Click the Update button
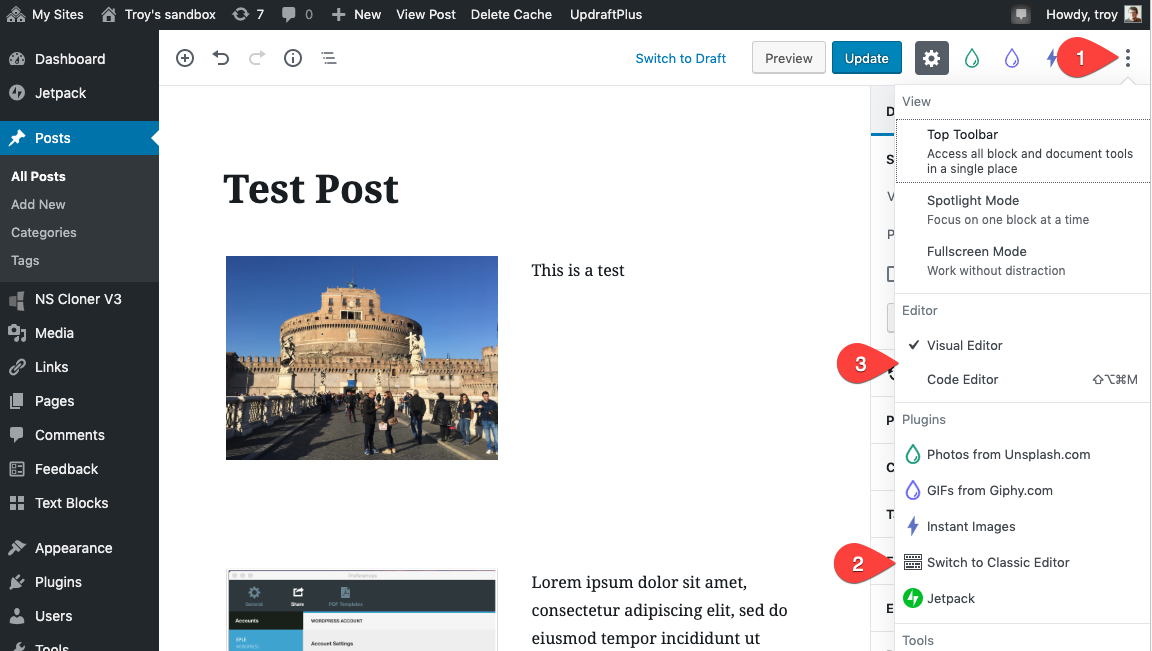1152x651 pixels. tap(866, 58)
